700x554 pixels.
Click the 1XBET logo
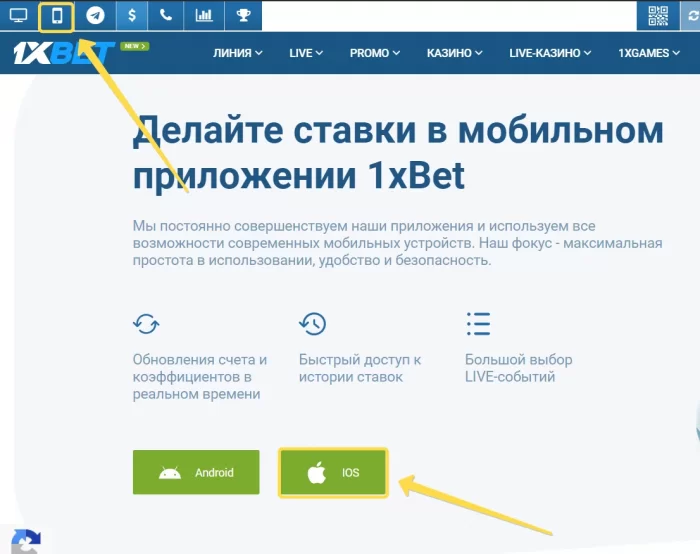coord(63,53)
